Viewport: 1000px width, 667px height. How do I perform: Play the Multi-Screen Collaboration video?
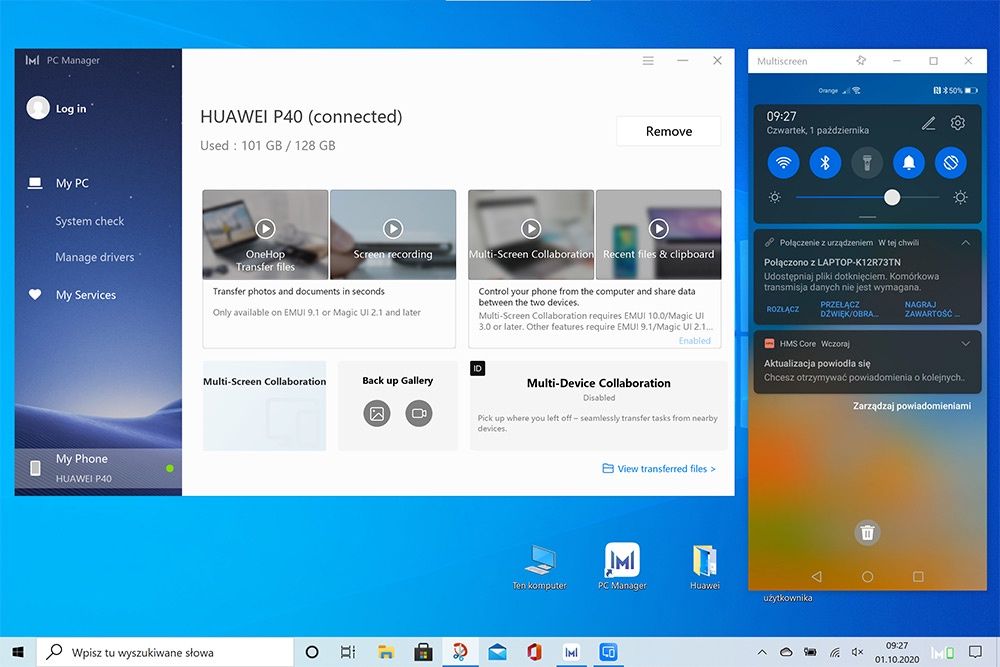531,228
